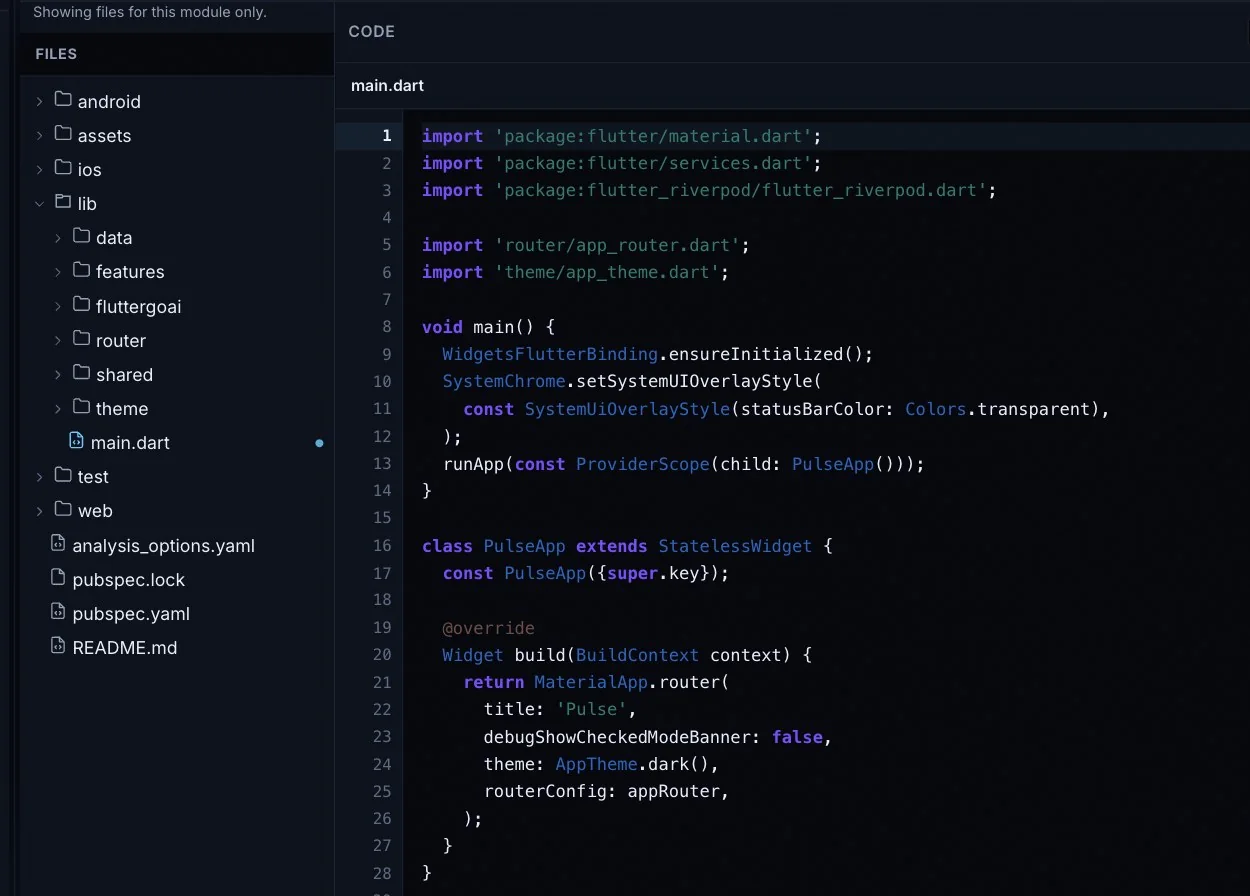Select the theme folder name
The image size is (1250, 896).
(122, 409)
